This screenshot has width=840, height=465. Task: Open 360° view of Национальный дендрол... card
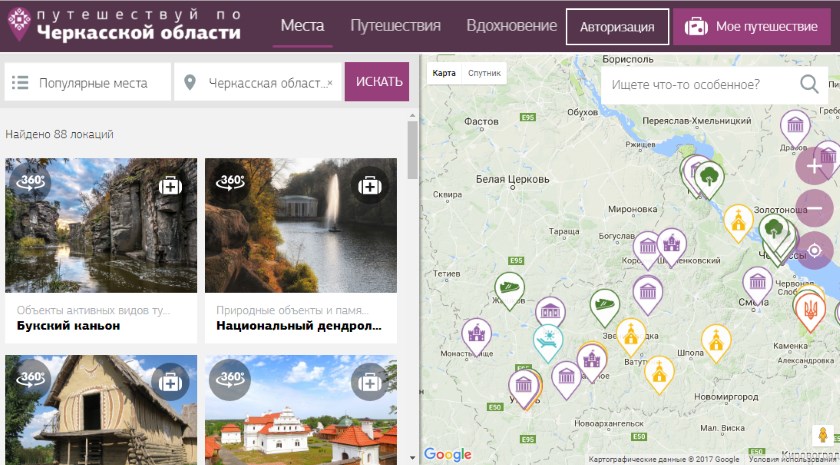230,182
